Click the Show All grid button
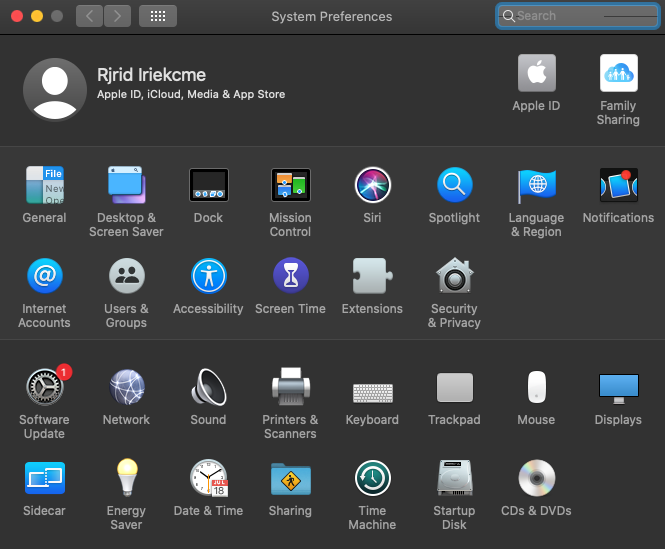Screen dimensions: 665x549 (158, 16)
